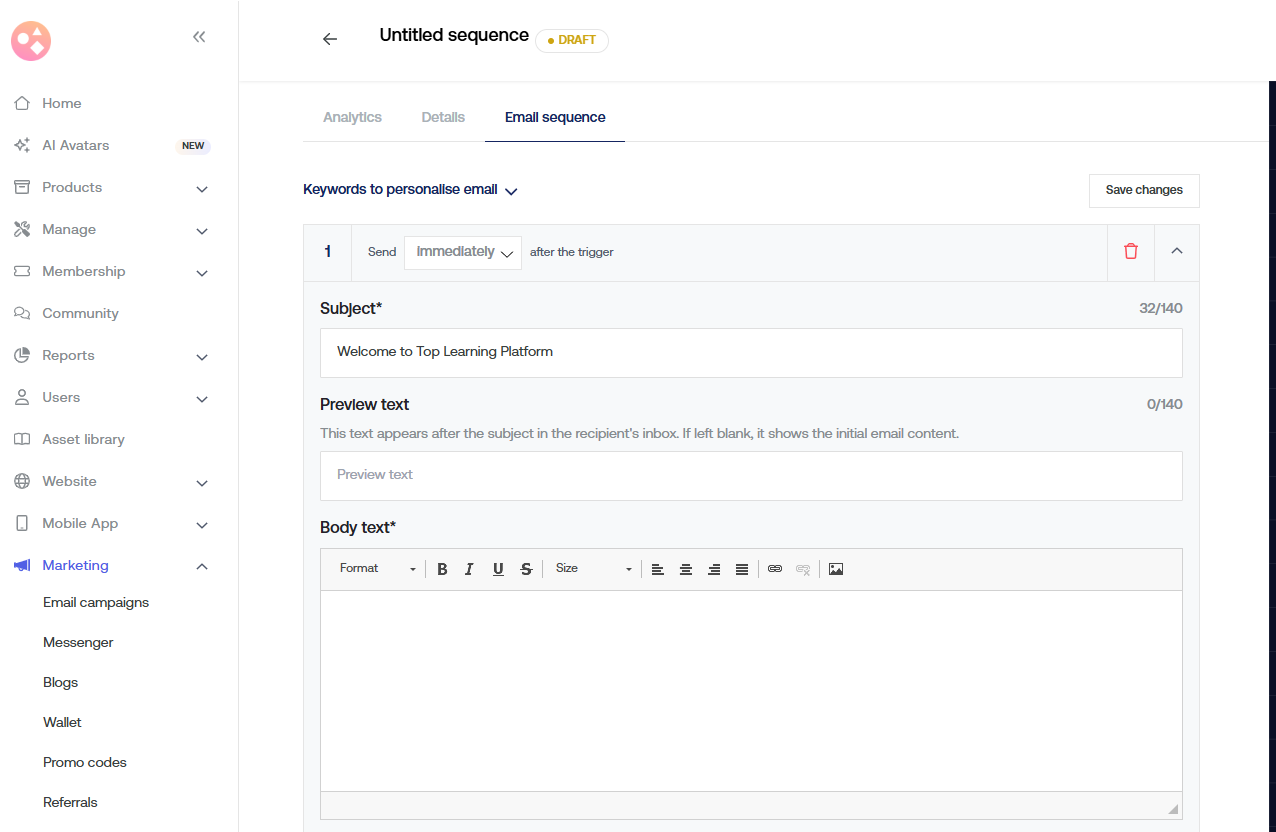Click the Save changes button
1276x832 pixels.
click(1144, 190)
